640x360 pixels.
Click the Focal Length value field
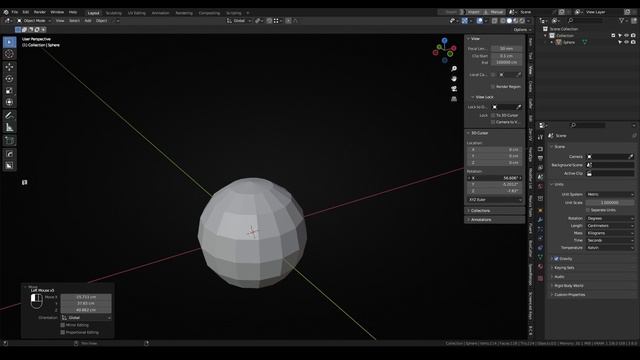[x=506, y=49]
